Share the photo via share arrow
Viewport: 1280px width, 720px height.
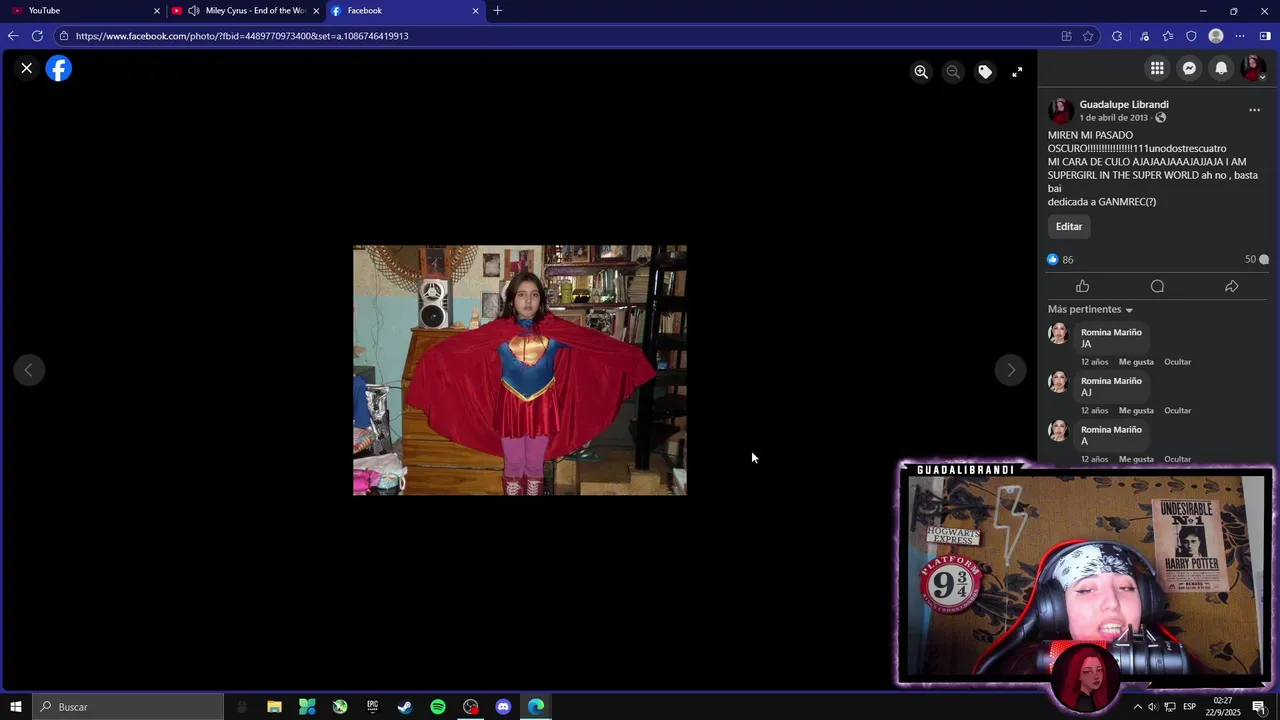pyautogui.click(x=1232, y=287)
